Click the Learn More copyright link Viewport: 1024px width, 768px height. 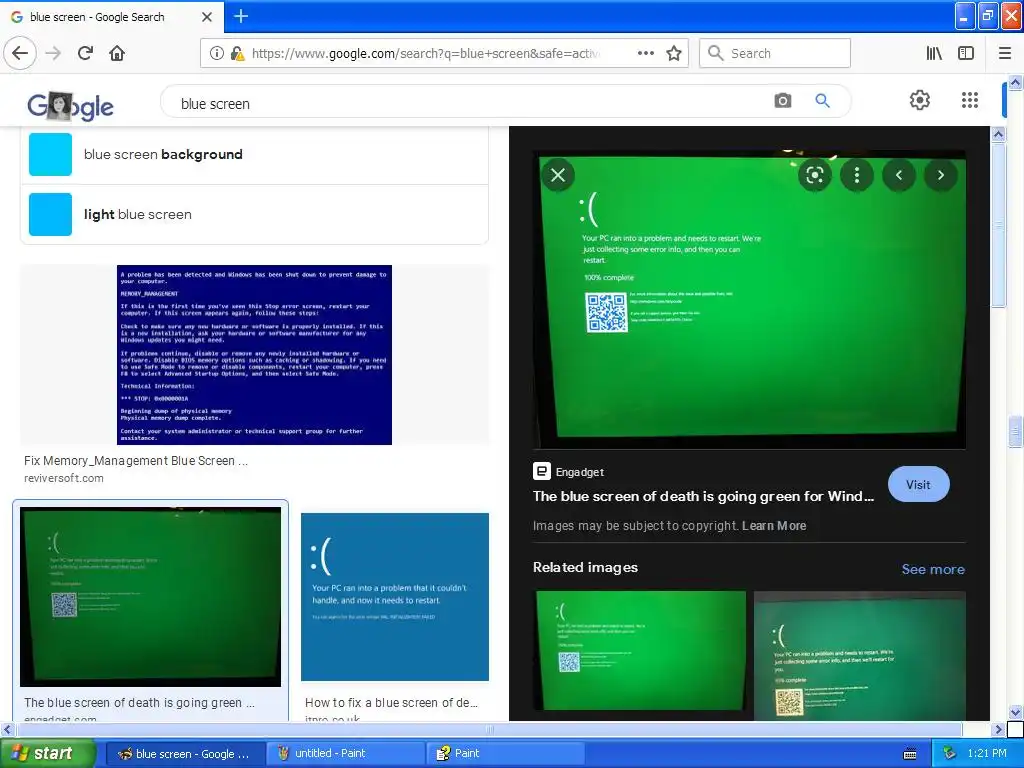[x=774, y=526]
